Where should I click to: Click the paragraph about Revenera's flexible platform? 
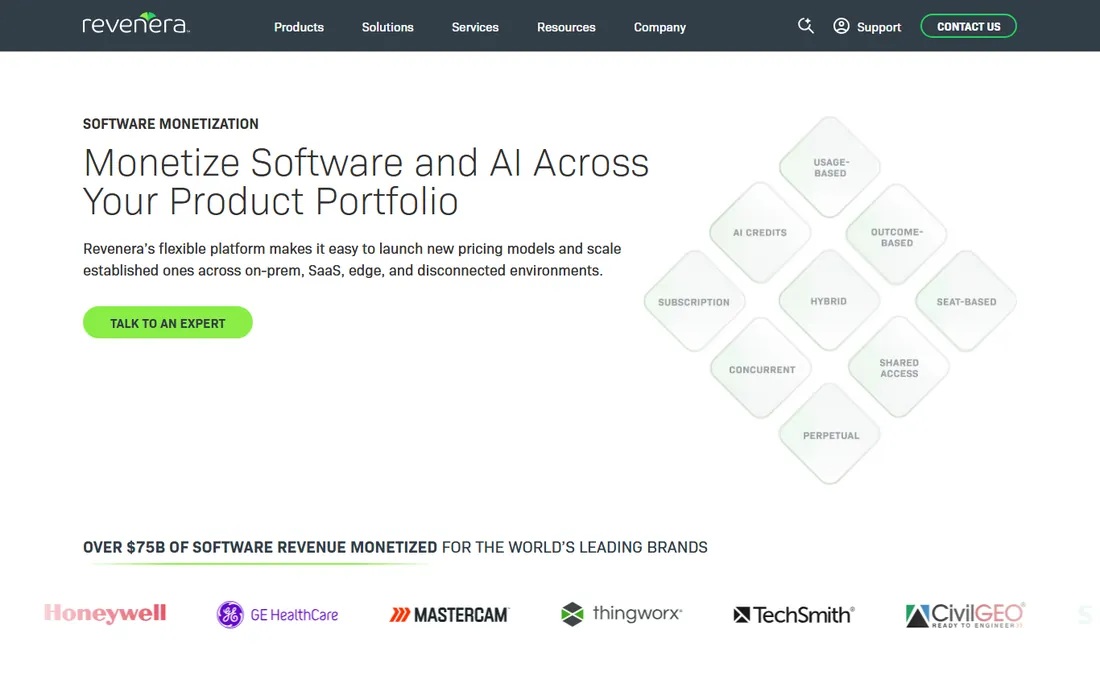pyautogui.click(x=352, y=259)
